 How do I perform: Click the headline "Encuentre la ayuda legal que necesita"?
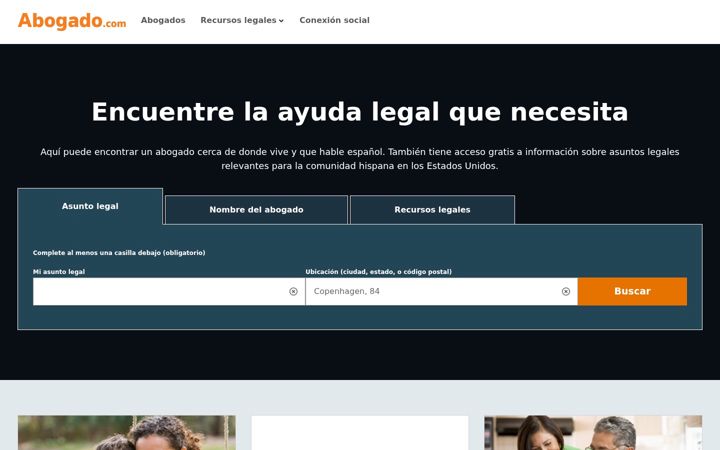click(x=360, y=112)
